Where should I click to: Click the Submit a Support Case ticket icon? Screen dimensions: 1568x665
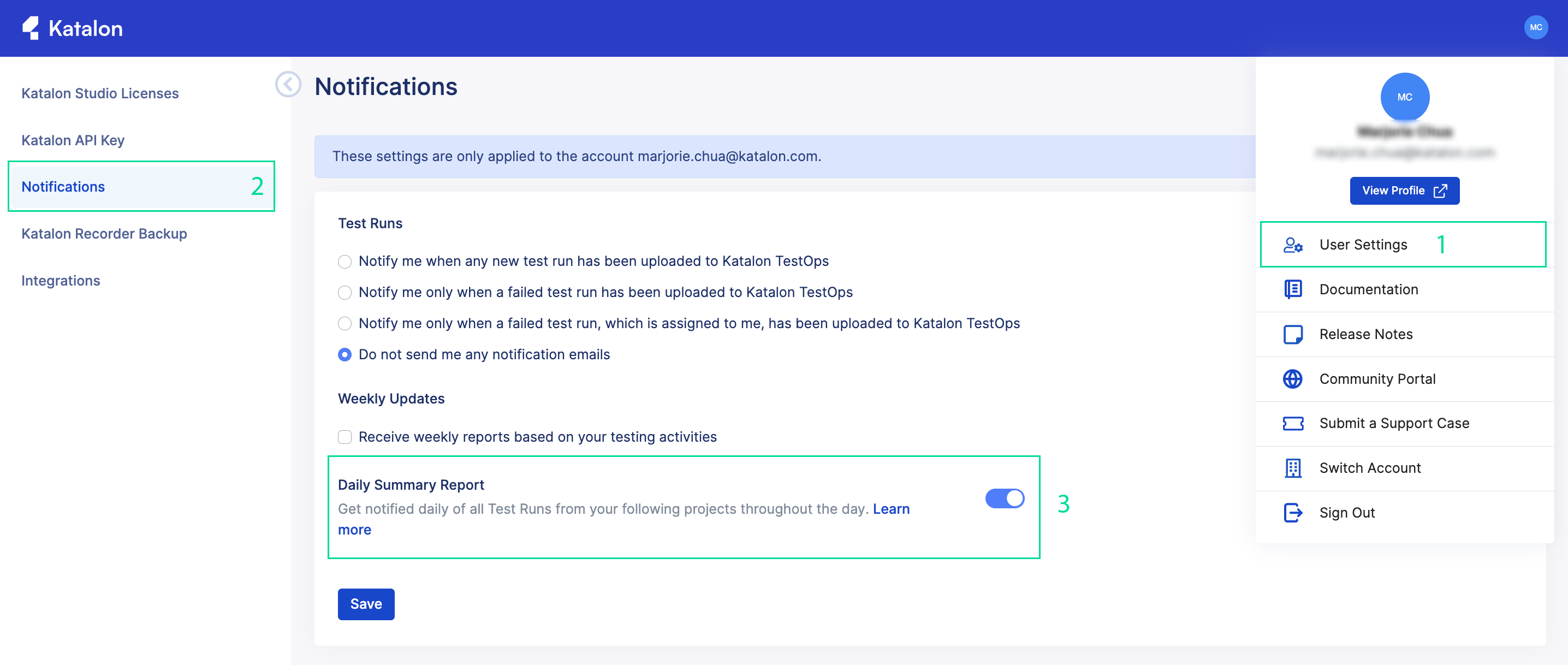pos(1292,423)
